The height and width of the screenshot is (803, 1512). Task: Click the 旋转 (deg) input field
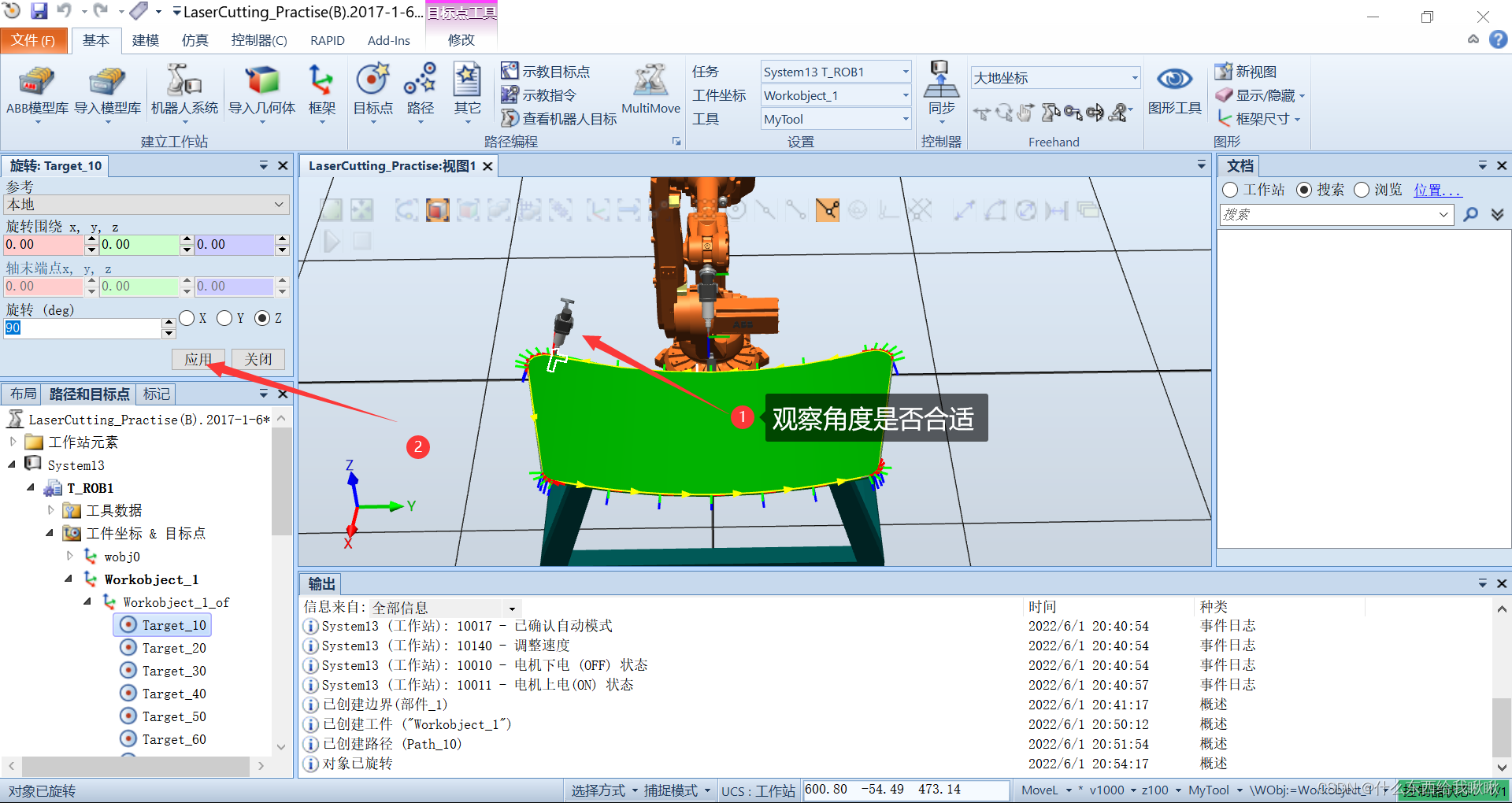(83, 328)
